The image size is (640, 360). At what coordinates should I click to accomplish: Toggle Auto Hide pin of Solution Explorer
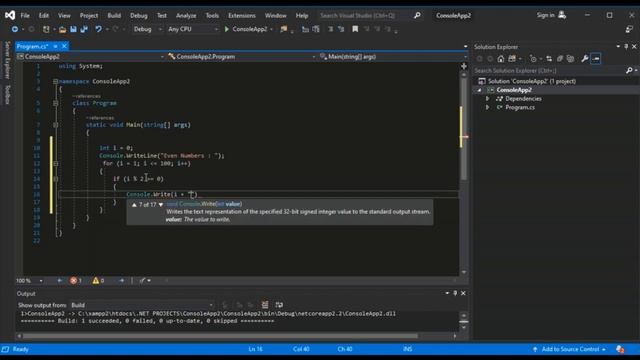tap(626, 47)
